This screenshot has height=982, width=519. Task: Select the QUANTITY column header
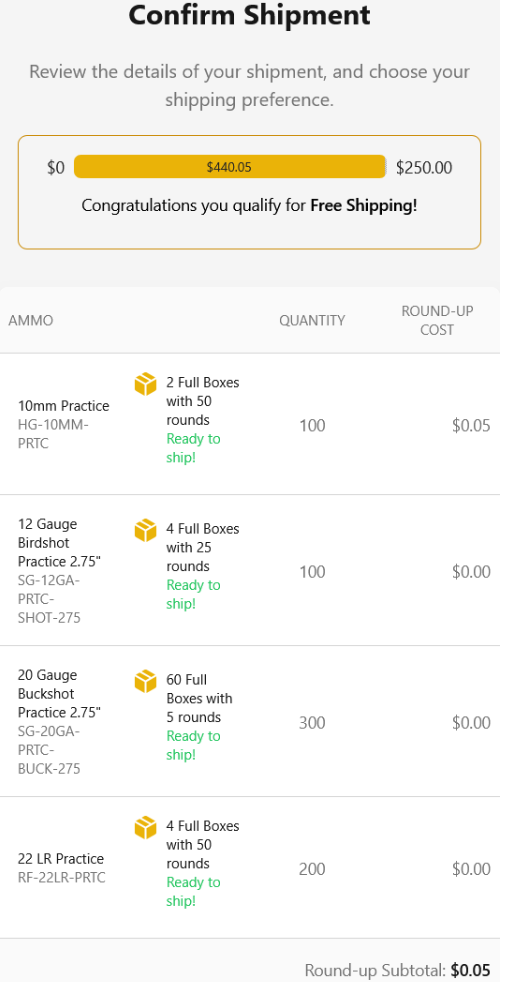click(x=312, y=321)
